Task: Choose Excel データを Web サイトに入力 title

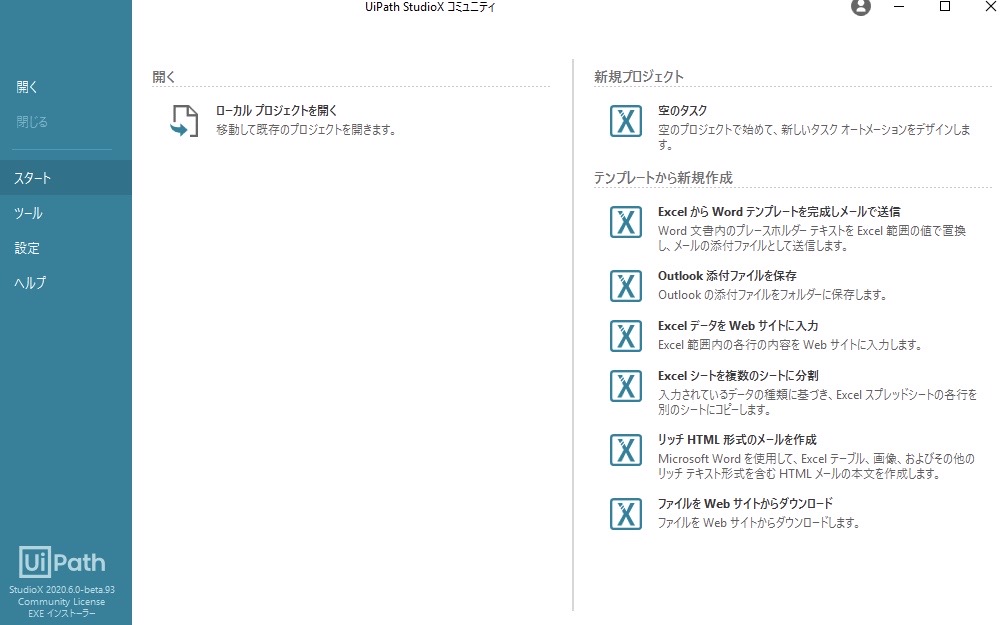Action: point(738,326)
